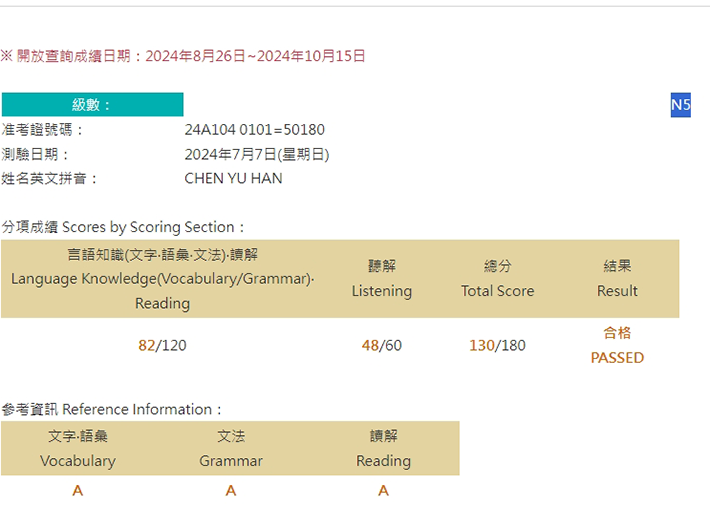Click the Total Score column header
710x528 pixels.
[498, 278]
